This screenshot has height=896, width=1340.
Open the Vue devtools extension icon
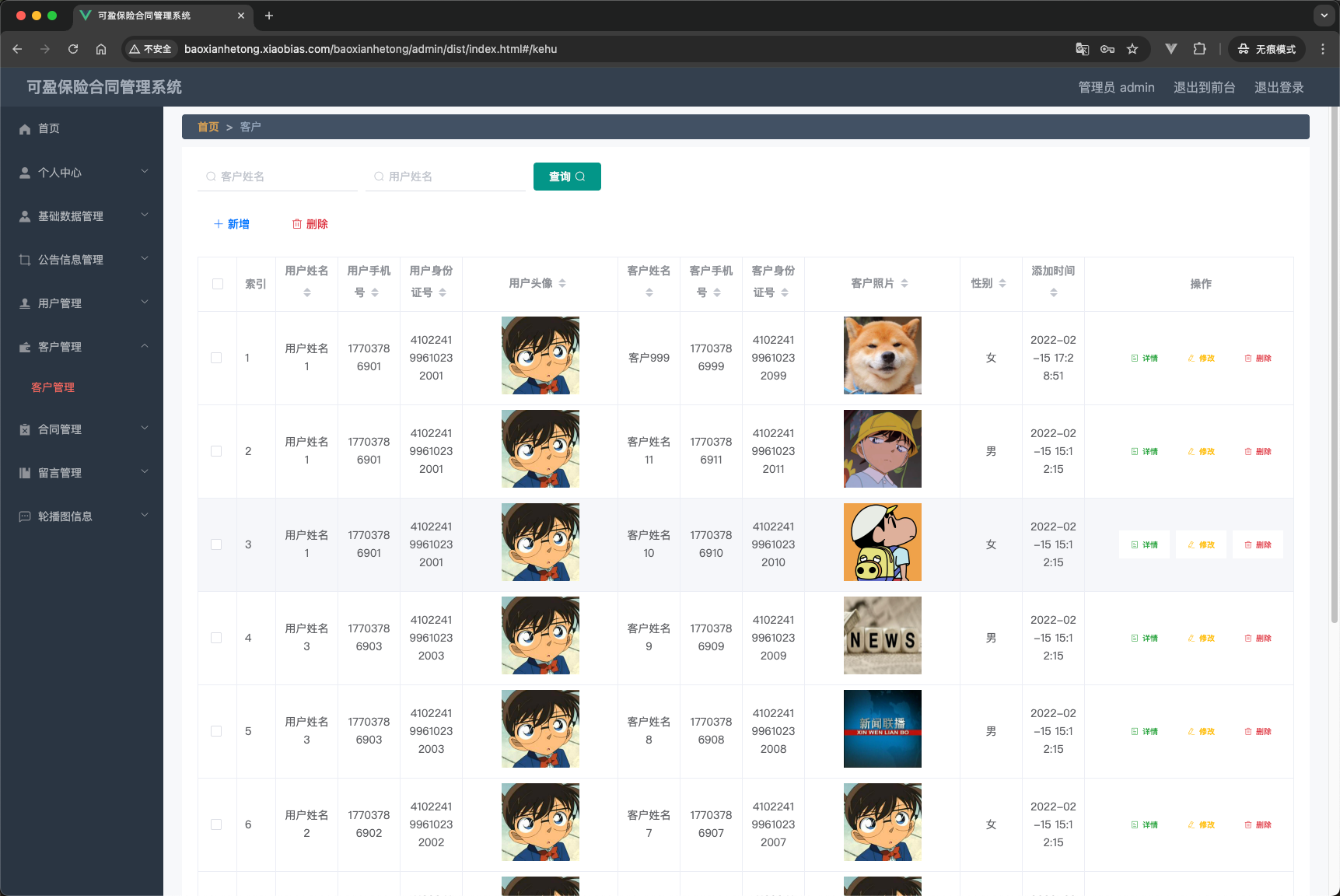(1171, 49)
